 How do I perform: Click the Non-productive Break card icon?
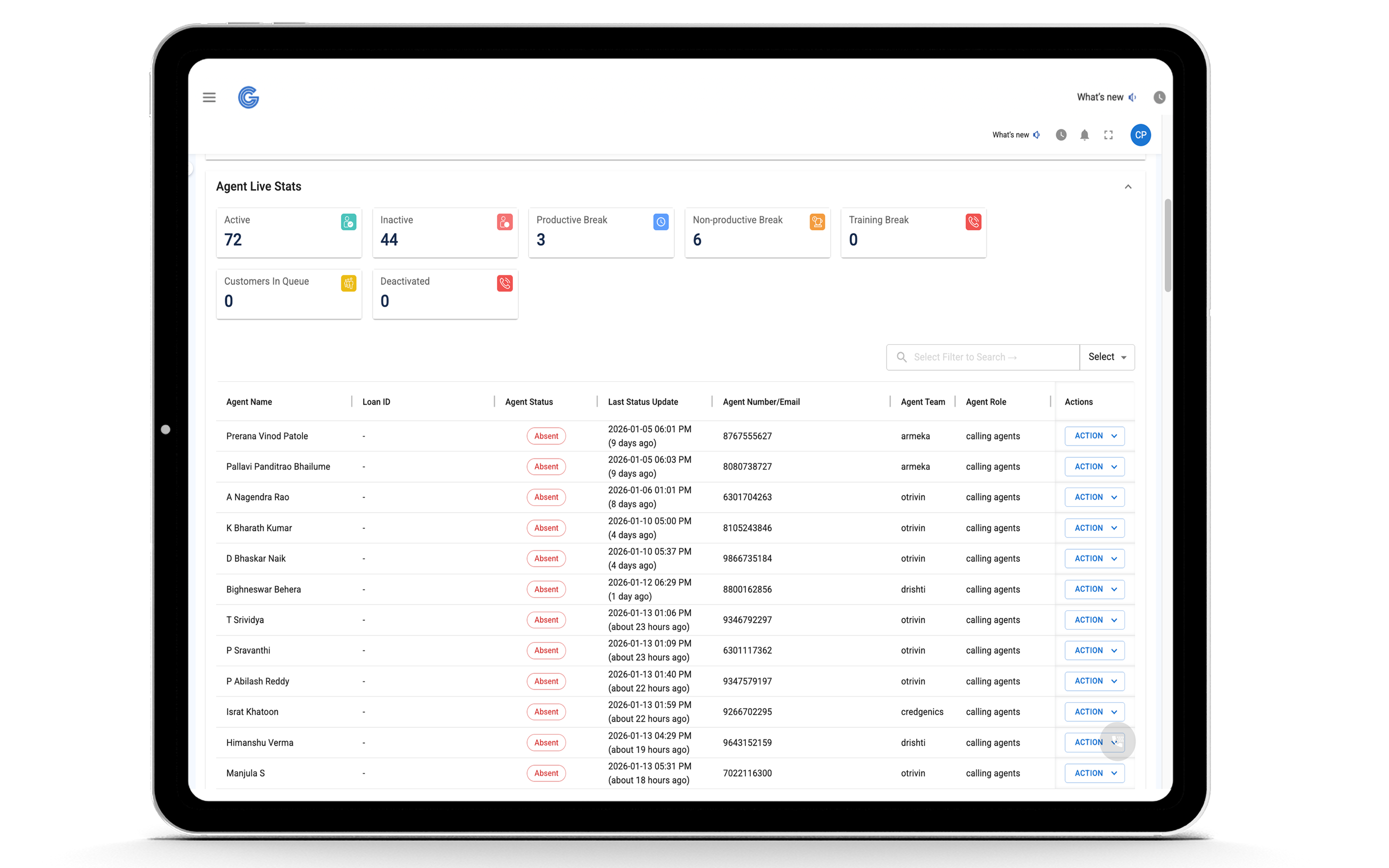tap(817, 222)
